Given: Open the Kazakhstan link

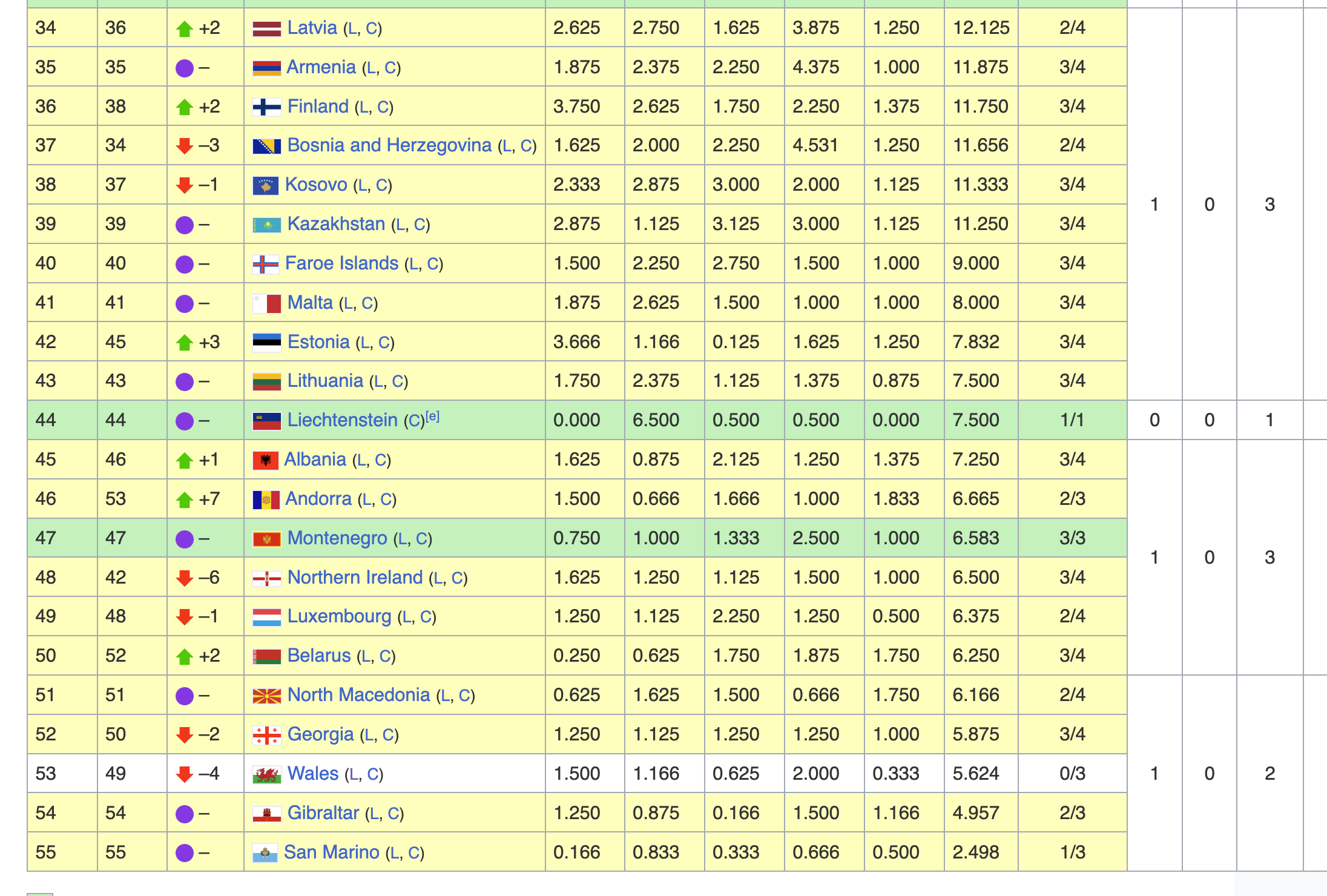Looking at the screenshot, I should pyautogui.click(x=336, y=224).
